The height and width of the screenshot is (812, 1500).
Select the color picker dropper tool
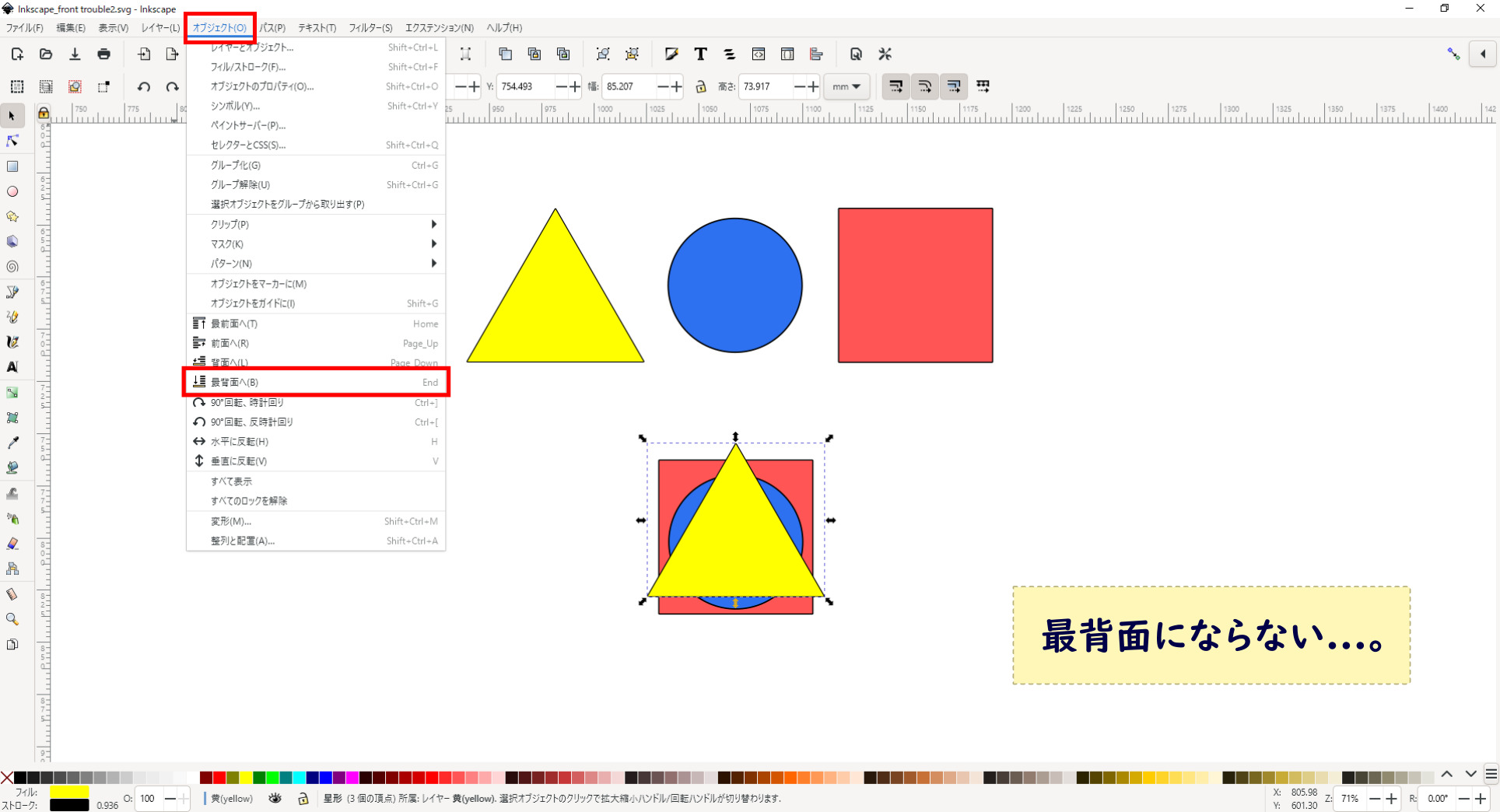(x=12, y=443)
